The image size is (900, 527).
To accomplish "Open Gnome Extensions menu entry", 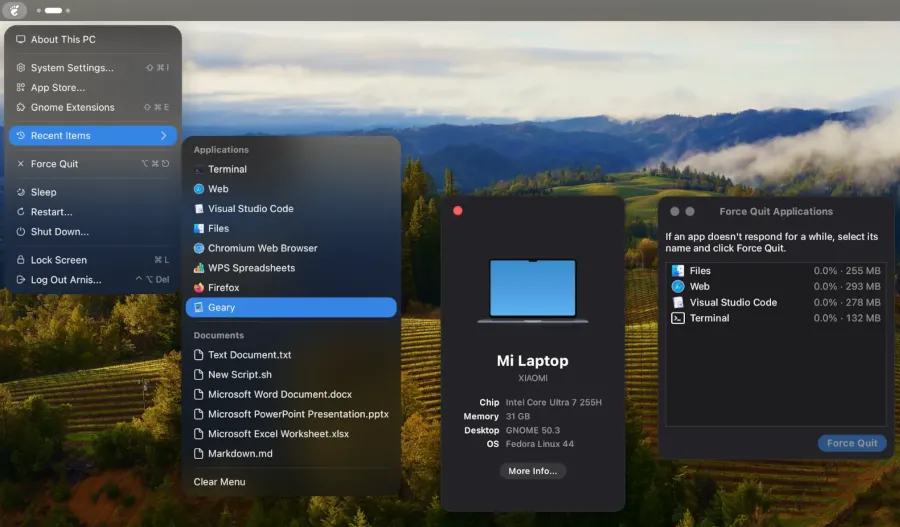I will coord(93,107).
